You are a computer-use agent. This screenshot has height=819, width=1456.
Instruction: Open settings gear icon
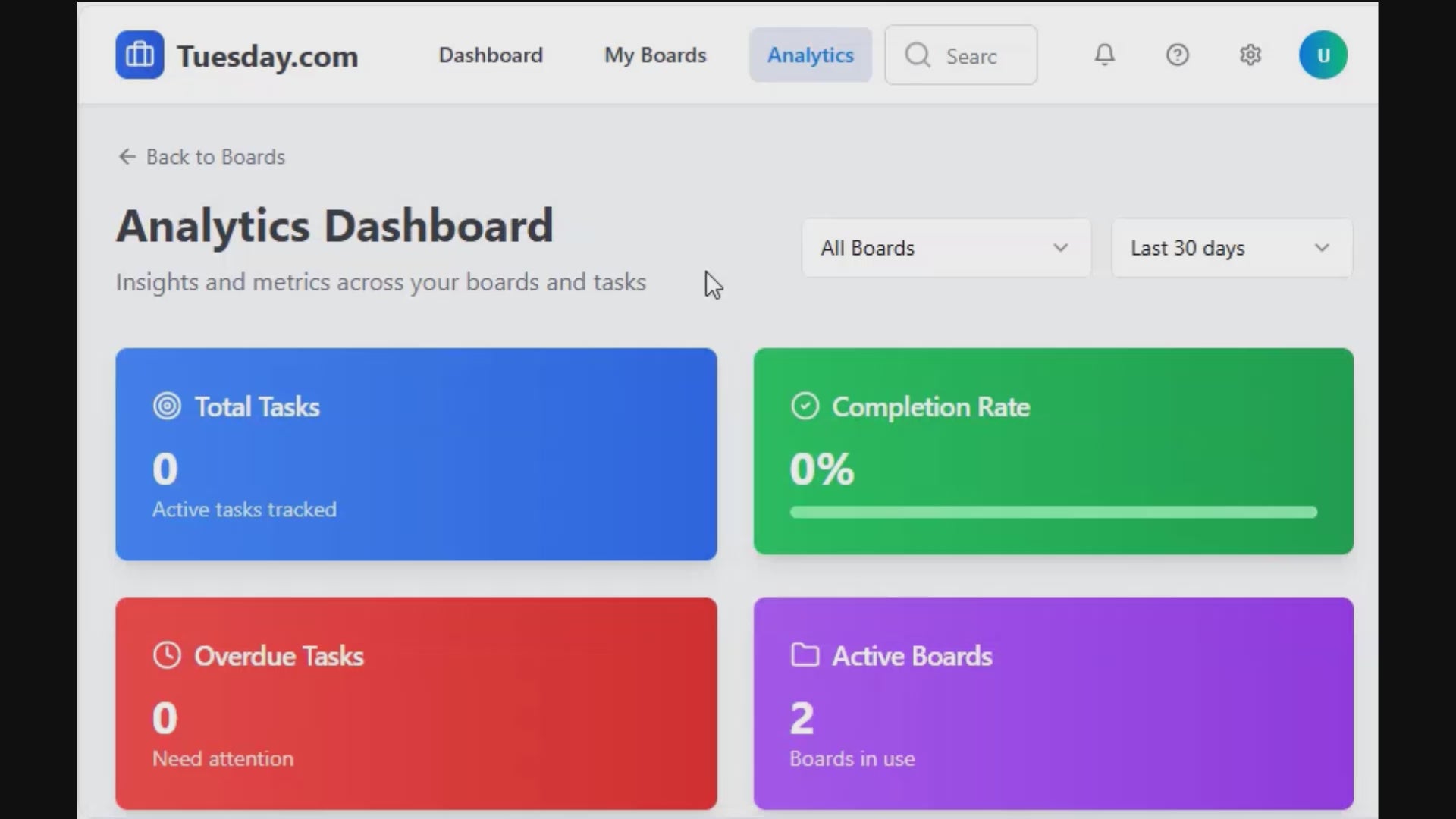point(1250,55)
